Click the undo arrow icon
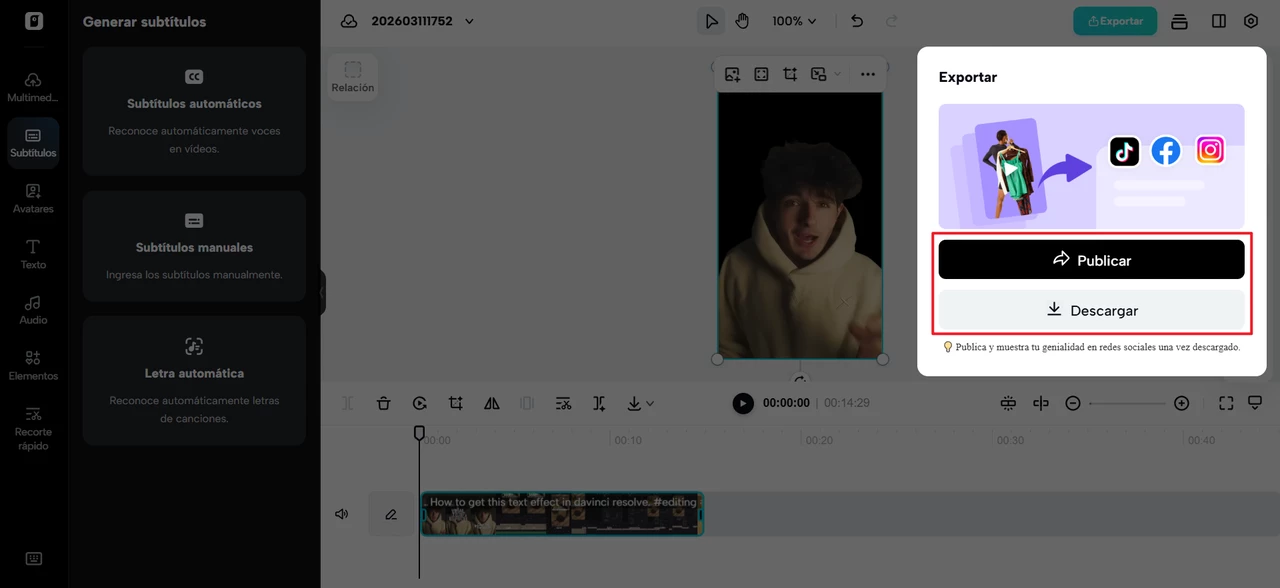Screen dimensions: 1280x588 (857, 21)
